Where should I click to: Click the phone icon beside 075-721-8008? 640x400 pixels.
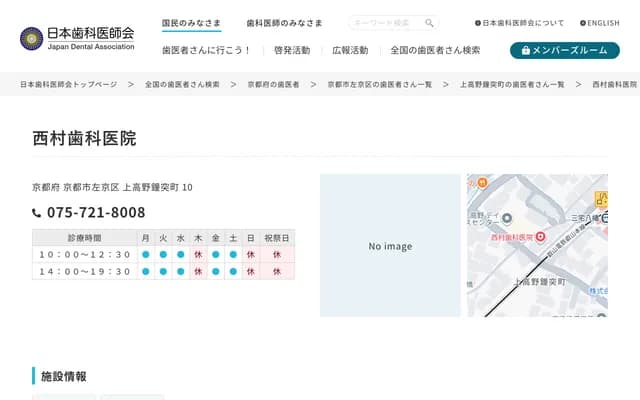[x=37, y=213]
